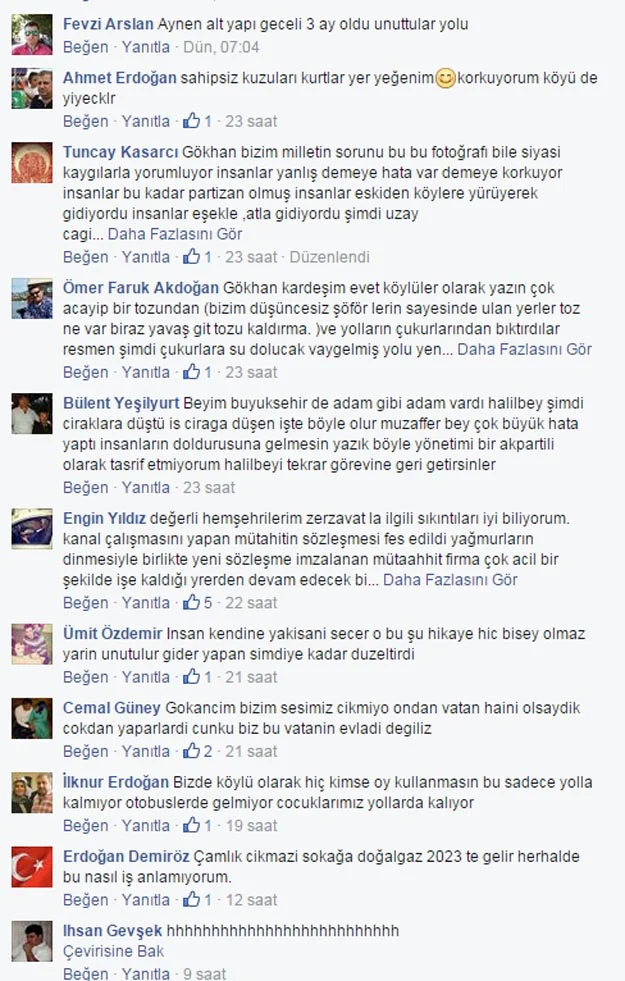The width and height of the screenshot is (625, 981).
Task: Open Fevzi Arslan's profile picture
Action: (x=32, y=34)
